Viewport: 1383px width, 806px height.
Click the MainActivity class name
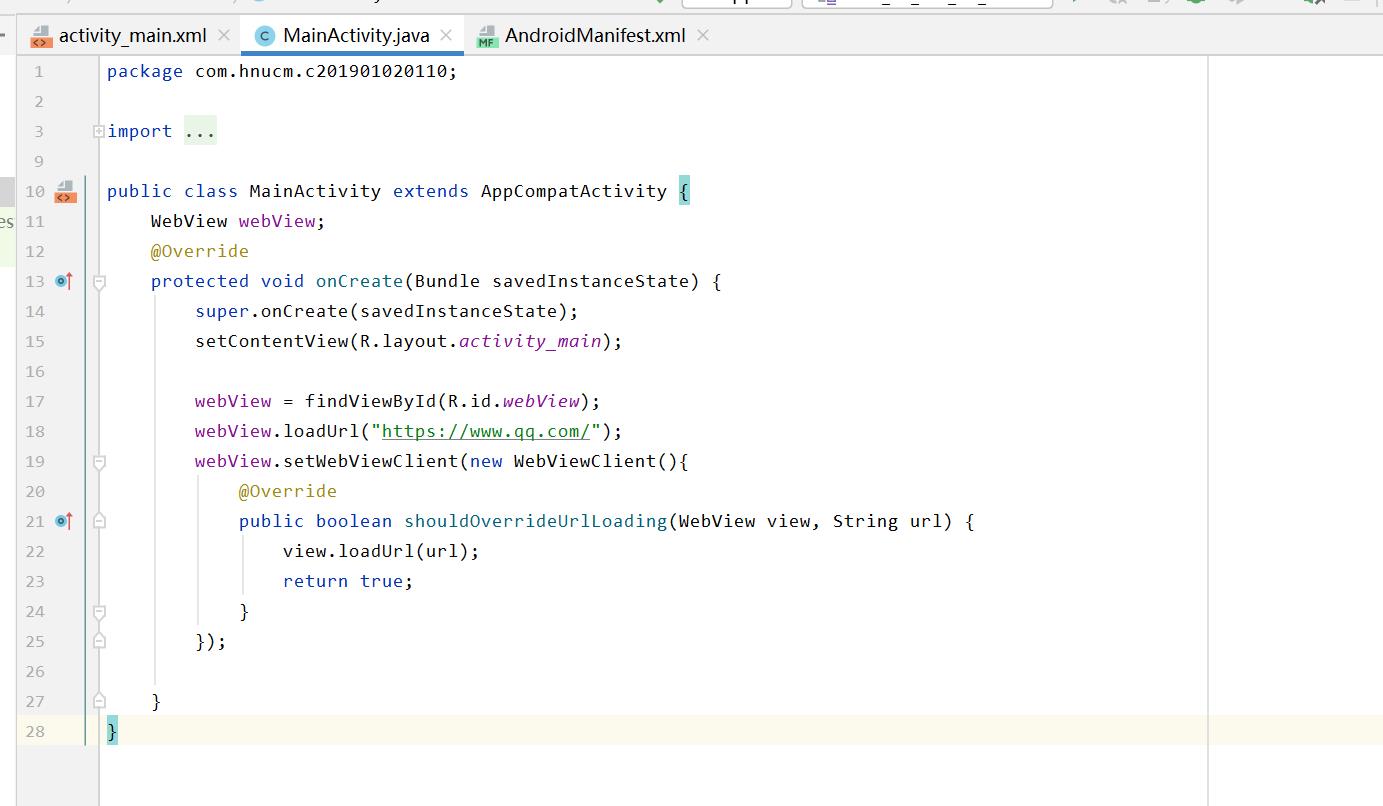[315, 191]
